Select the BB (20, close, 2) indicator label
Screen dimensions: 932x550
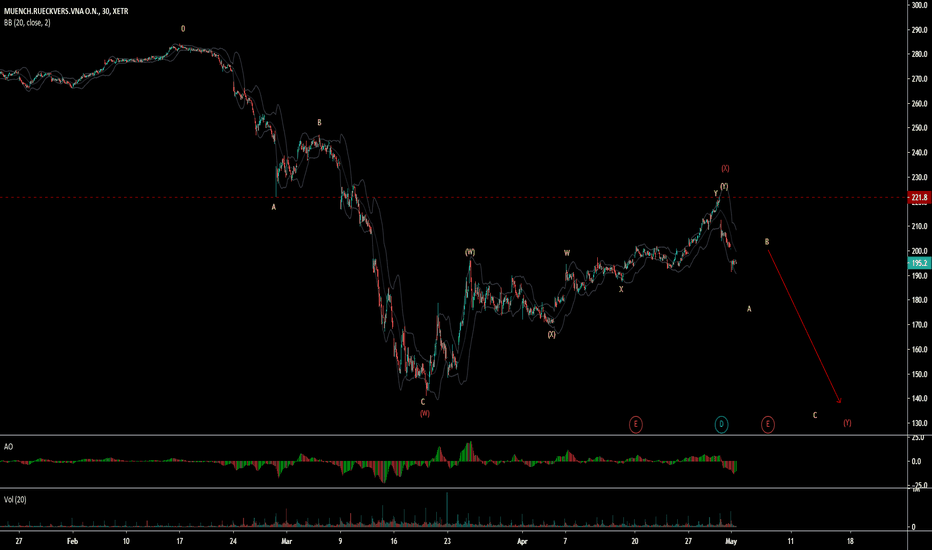27,23
